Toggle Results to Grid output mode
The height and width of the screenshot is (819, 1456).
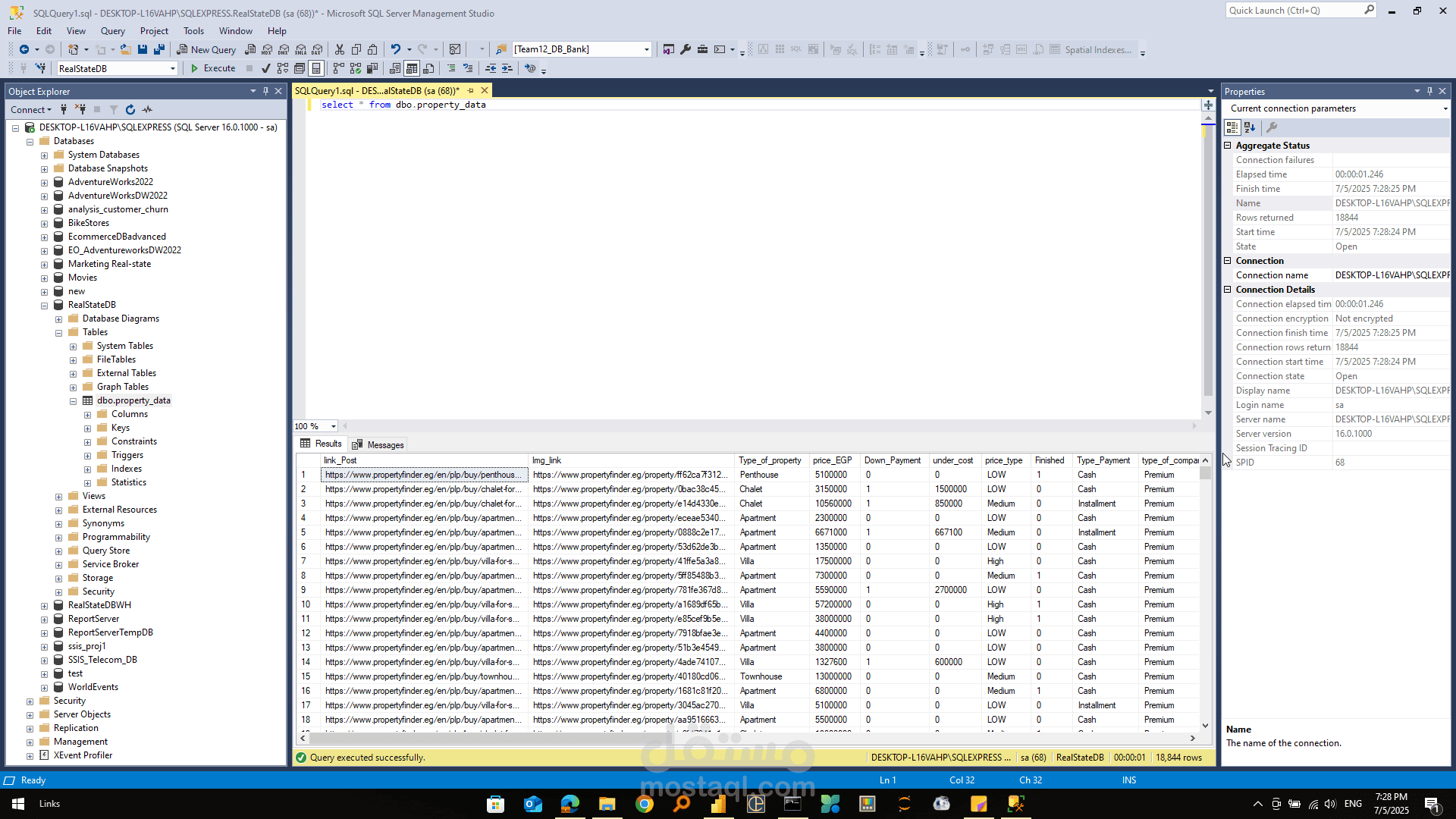point(412,68)
